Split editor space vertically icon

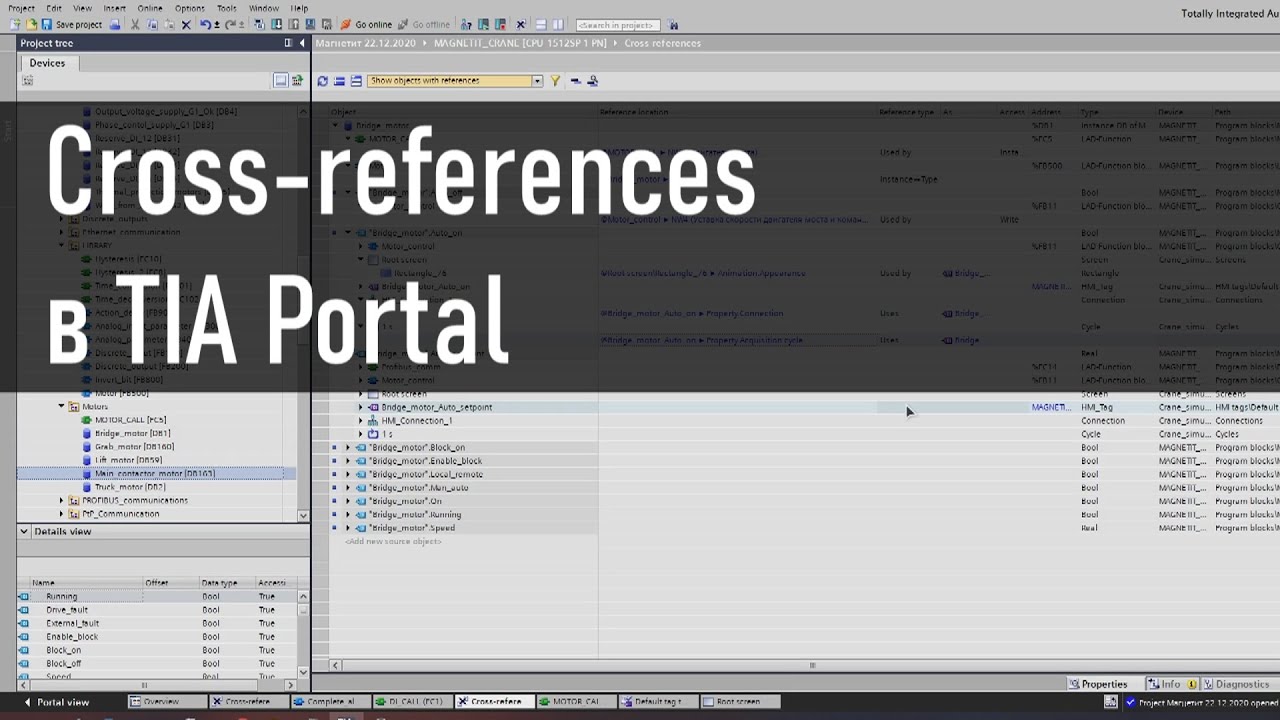(557, 24)
